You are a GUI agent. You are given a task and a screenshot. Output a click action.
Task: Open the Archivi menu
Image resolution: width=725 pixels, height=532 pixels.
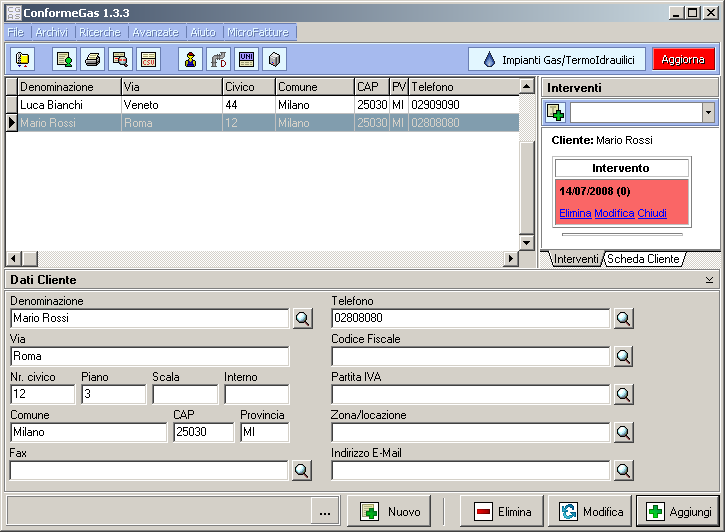[52, 32]
